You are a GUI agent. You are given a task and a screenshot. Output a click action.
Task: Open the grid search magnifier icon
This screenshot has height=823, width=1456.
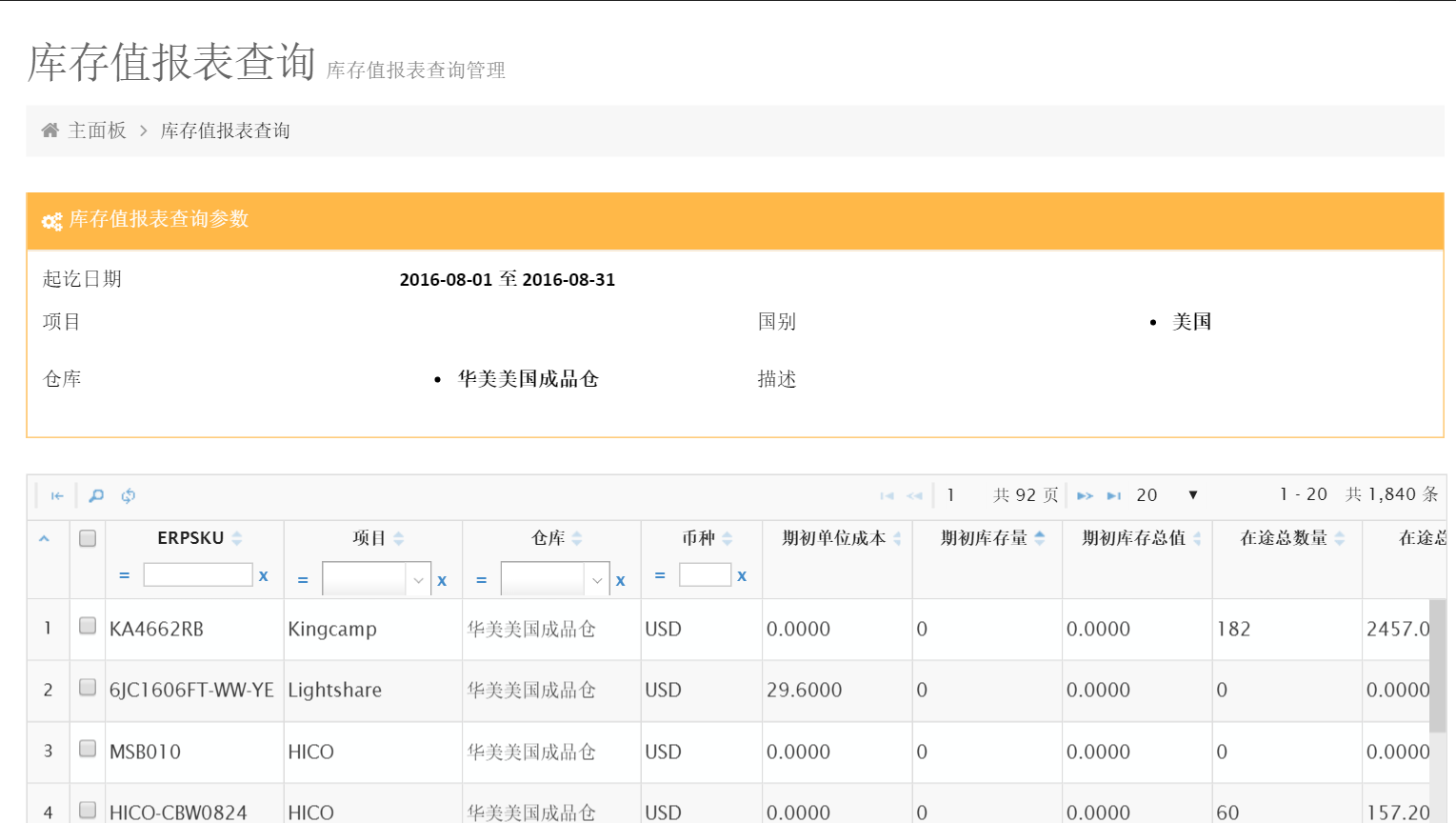coord(96,495)
